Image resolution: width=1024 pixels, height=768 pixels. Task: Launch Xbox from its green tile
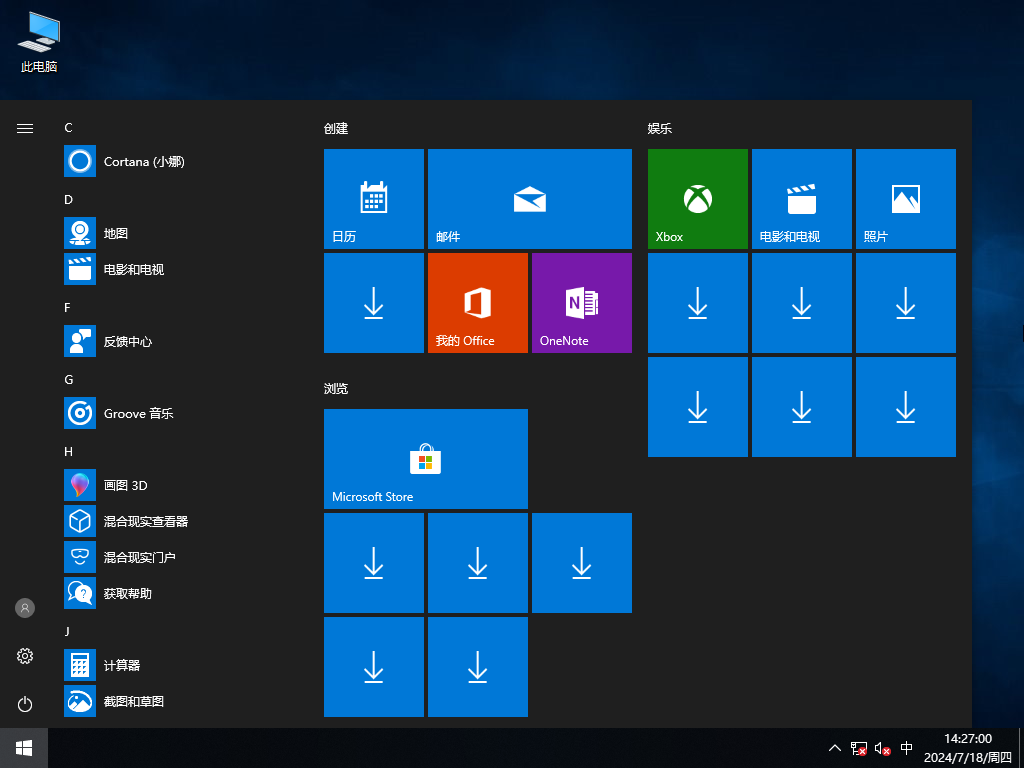(x=697, y=198)
